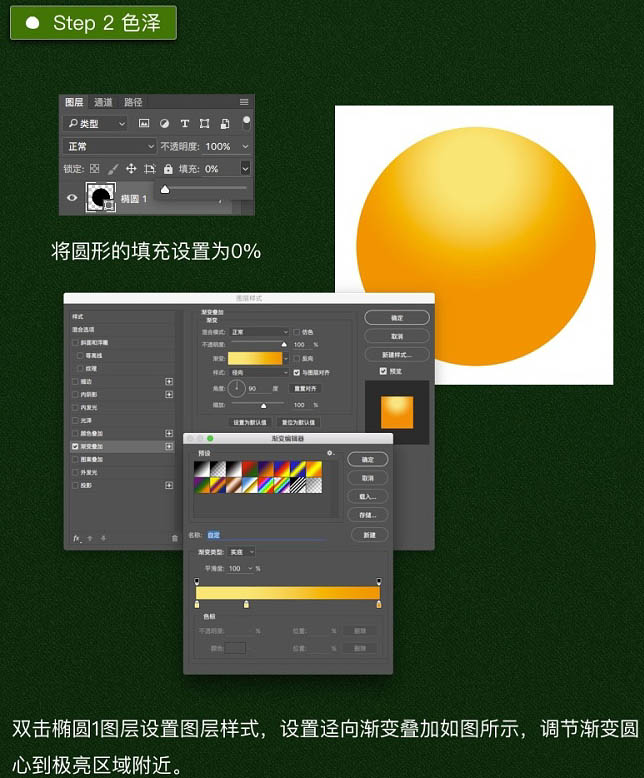This screenshot has width=644, height=778.
Task: Add another 投影 effect plus icon
Action: point(169,485)
